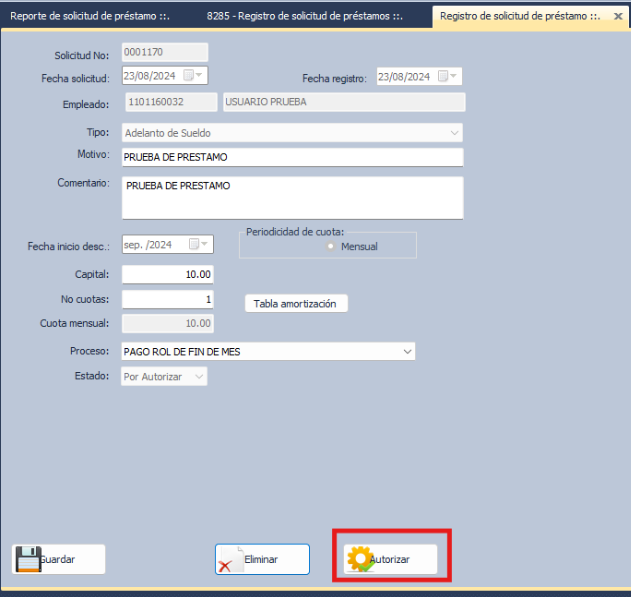Screen dimensions: 631x597
Task: Expand the Tipo dropdown
Action: click(455, 132)
